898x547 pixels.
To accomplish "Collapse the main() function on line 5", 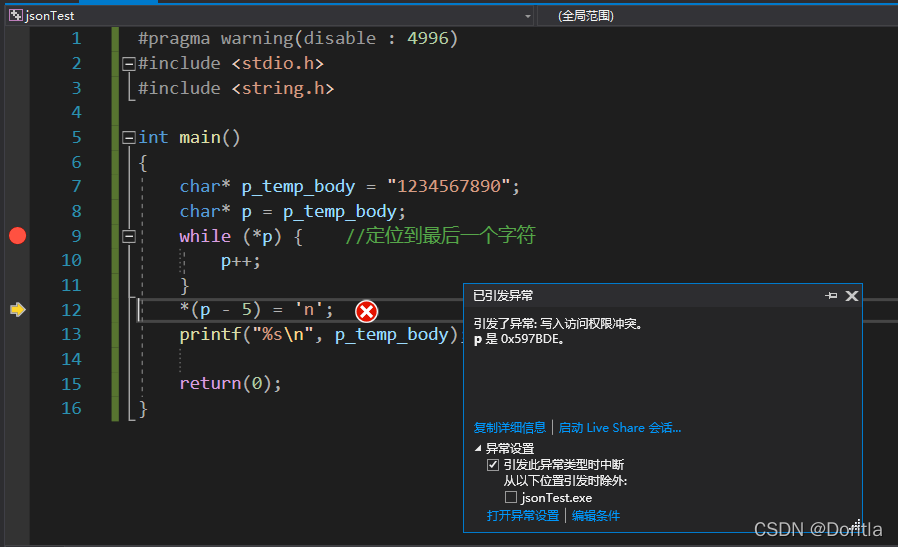I will (129, 137).
